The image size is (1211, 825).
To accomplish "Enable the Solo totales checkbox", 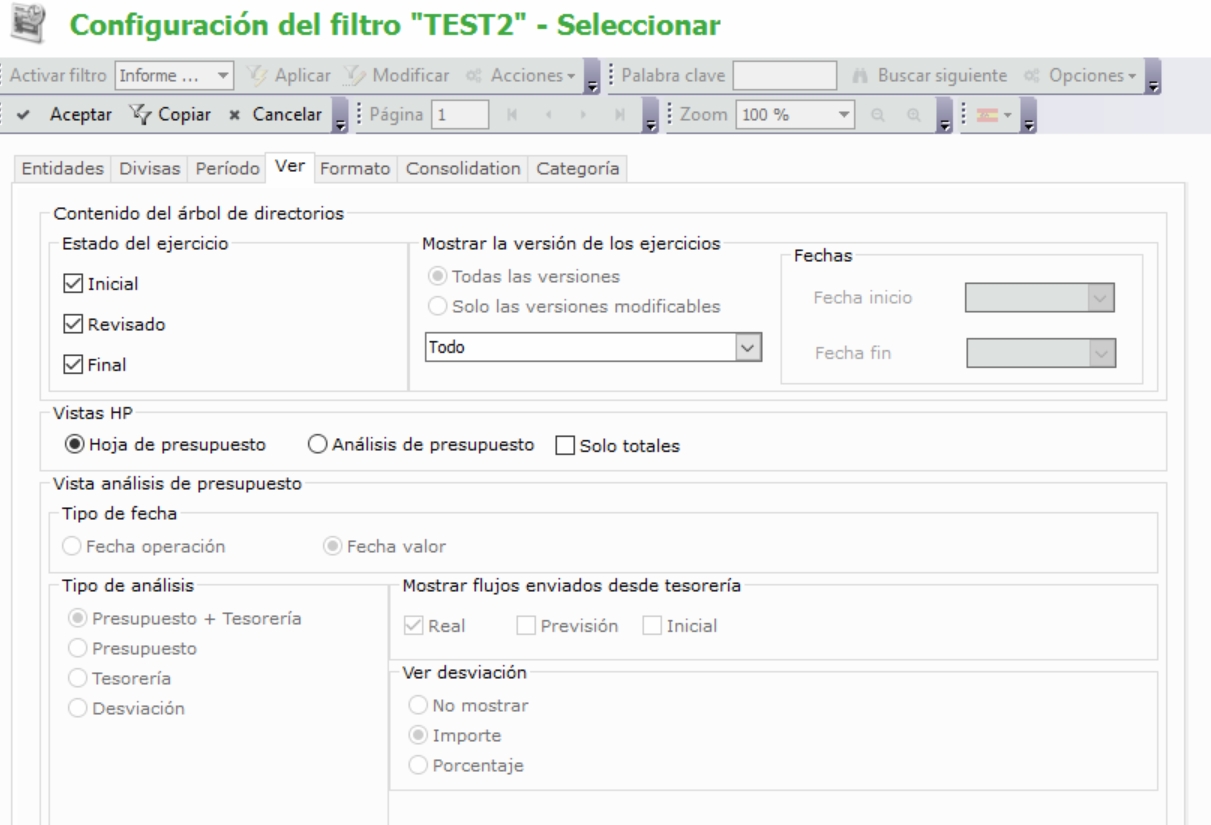I will 563,446.
